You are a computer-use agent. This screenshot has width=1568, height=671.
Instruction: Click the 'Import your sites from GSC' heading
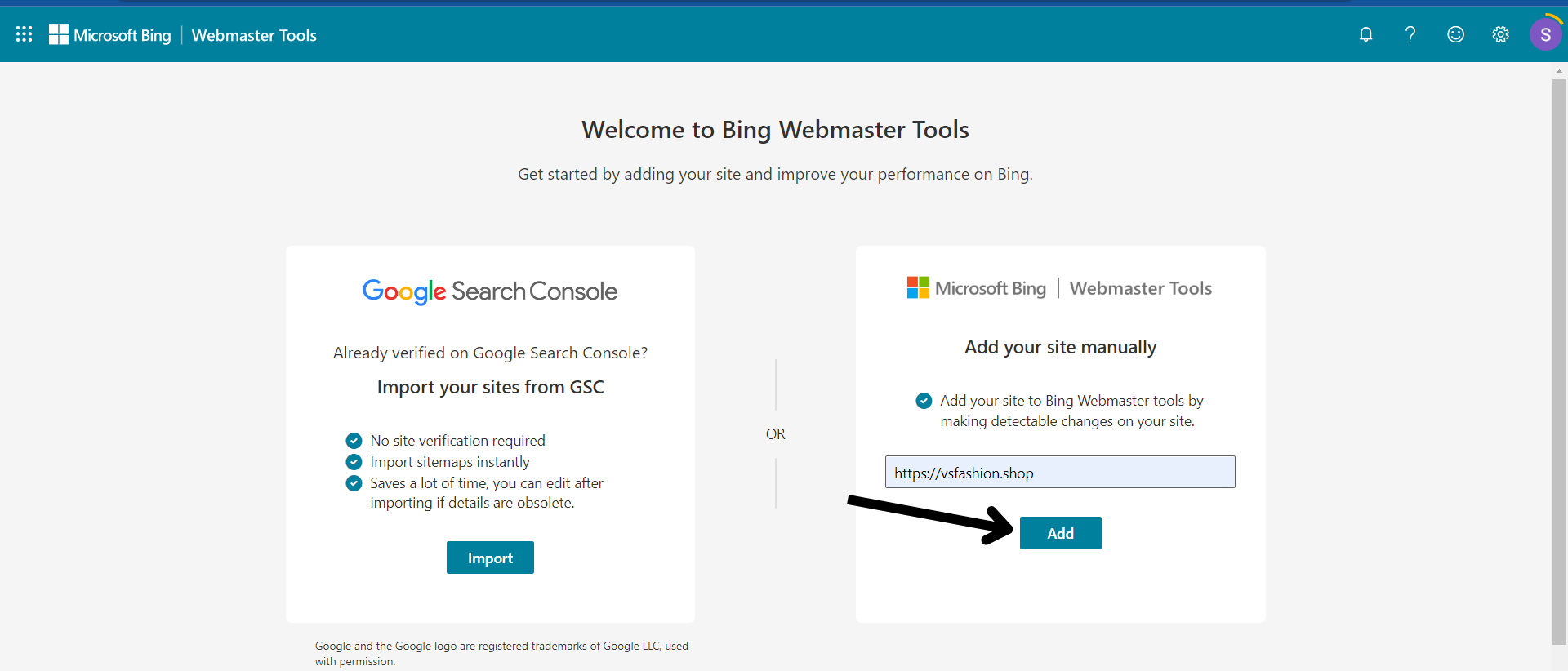pos(490,387)
